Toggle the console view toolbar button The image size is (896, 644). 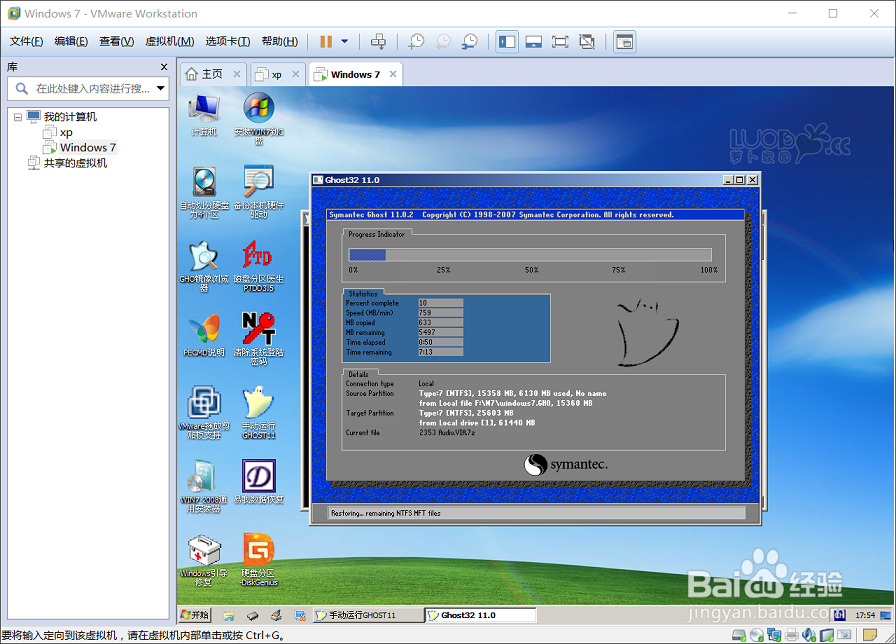pos(625,42)
